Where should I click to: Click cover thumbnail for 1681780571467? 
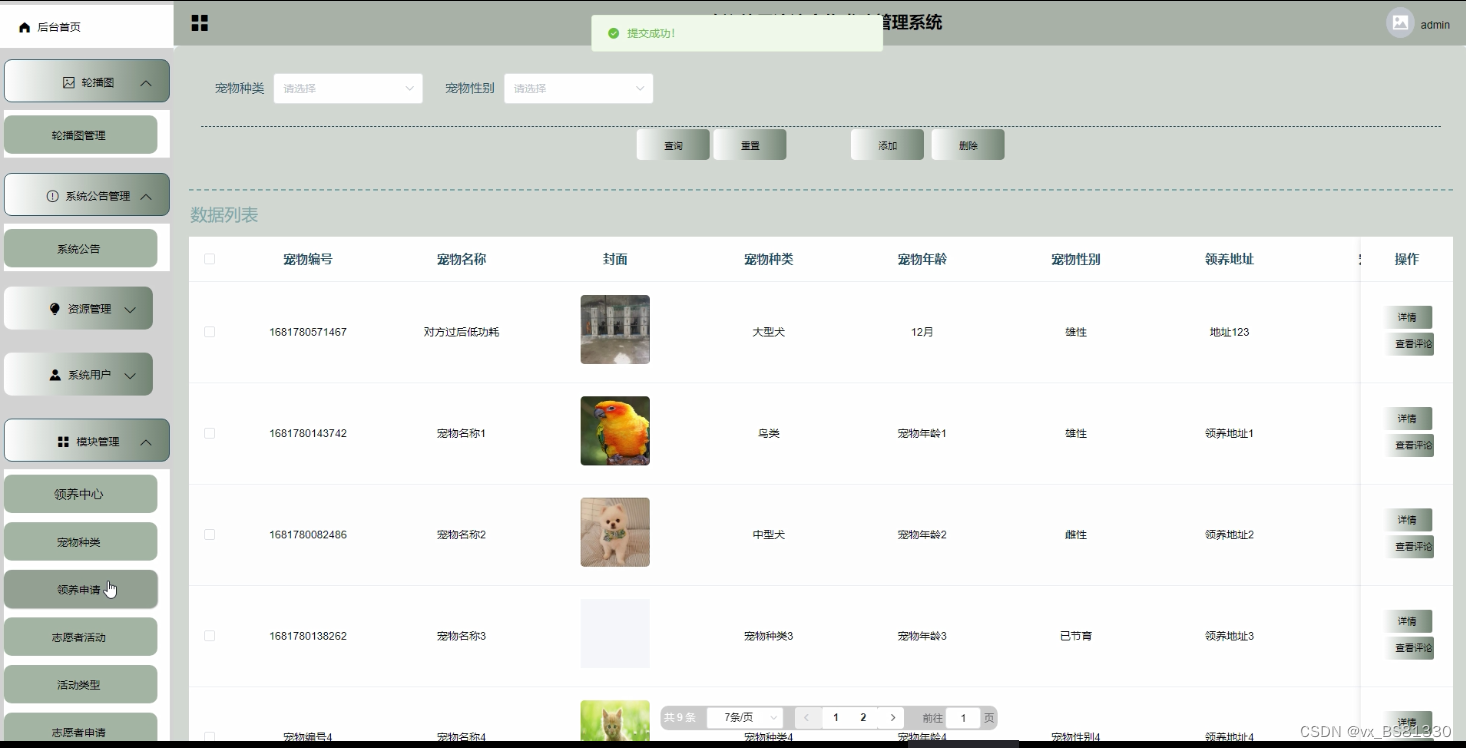coord(615,329)
